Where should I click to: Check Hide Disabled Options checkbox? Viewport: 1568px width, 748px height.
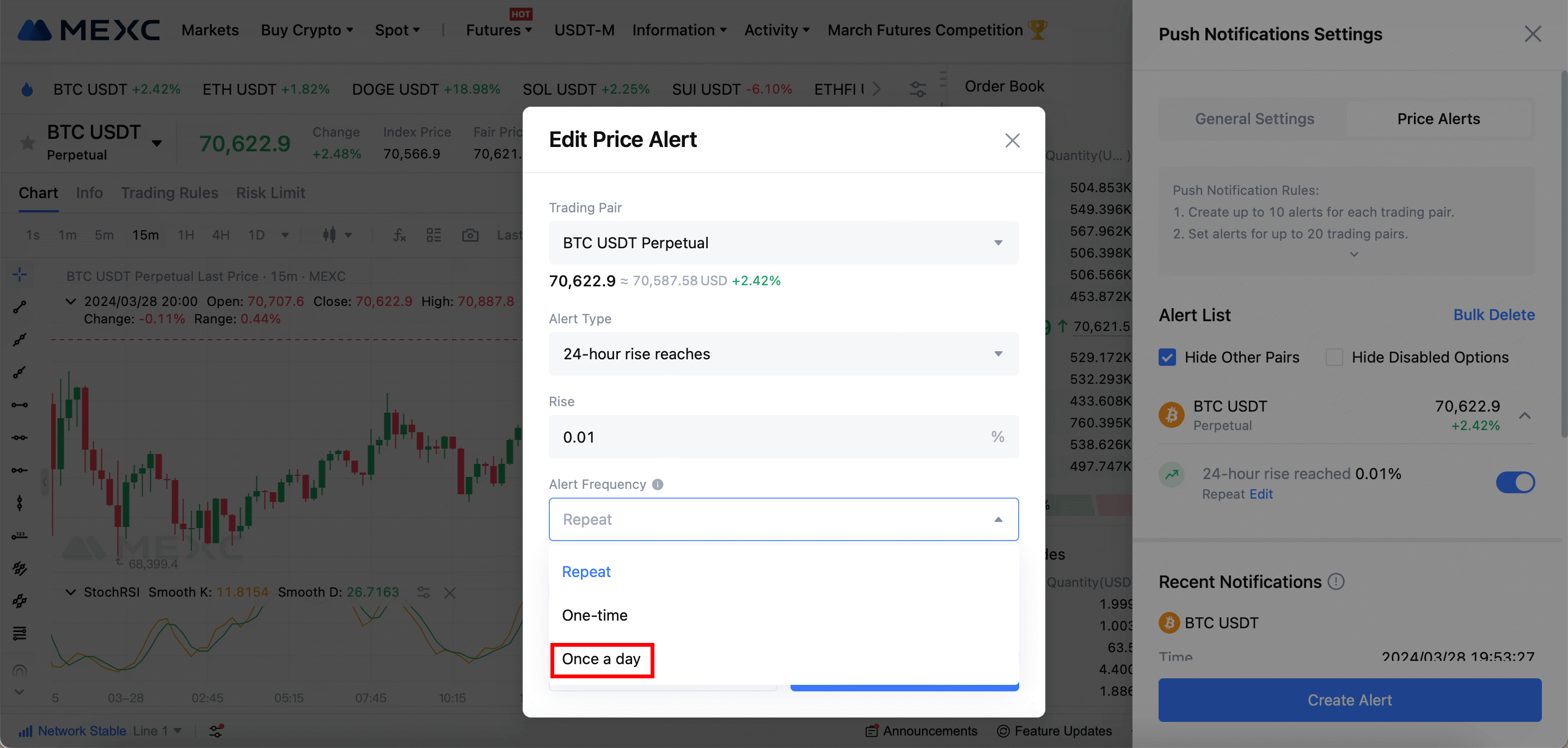(x=1334, y=357)
